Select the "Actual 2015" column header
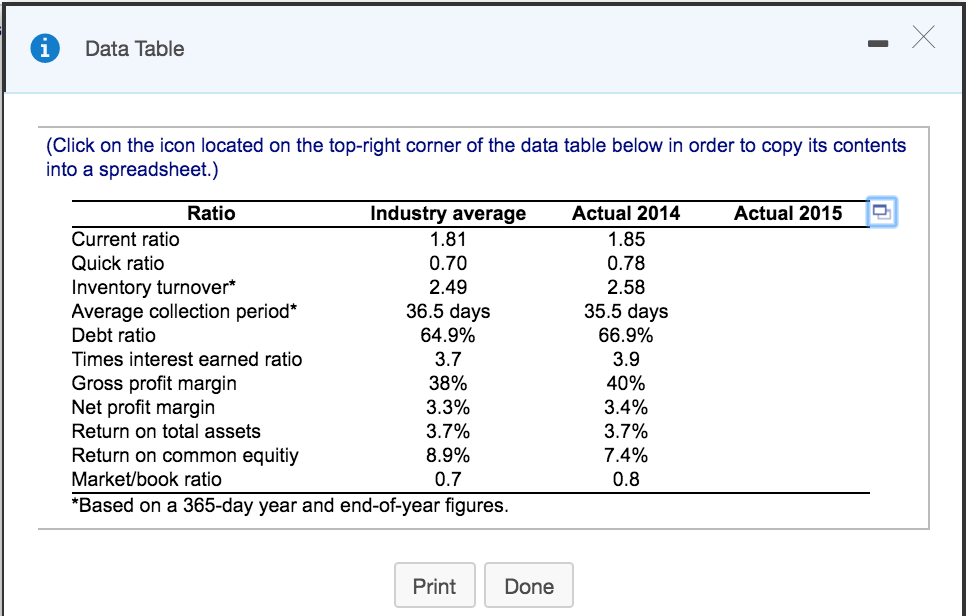This screenshot has width=966, height=616. pos(788,213)
